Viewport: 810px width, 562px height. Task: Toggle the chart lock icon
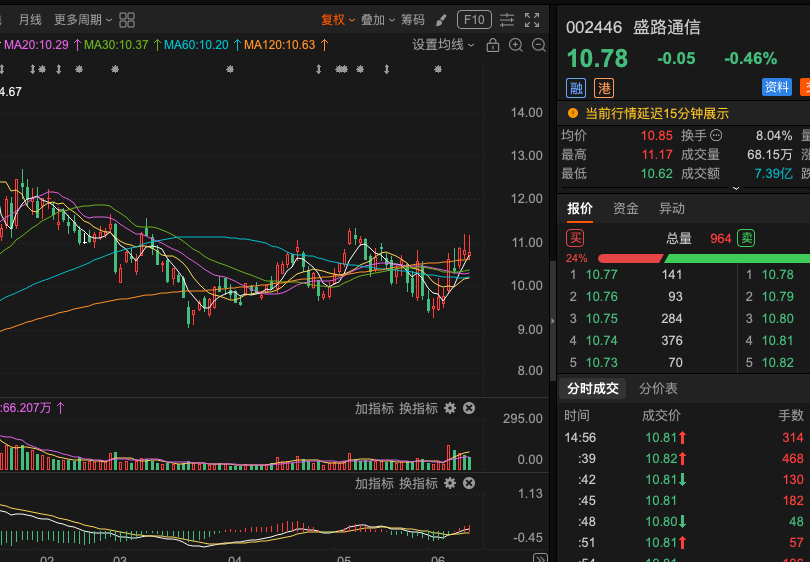click(x=493, y=45)
